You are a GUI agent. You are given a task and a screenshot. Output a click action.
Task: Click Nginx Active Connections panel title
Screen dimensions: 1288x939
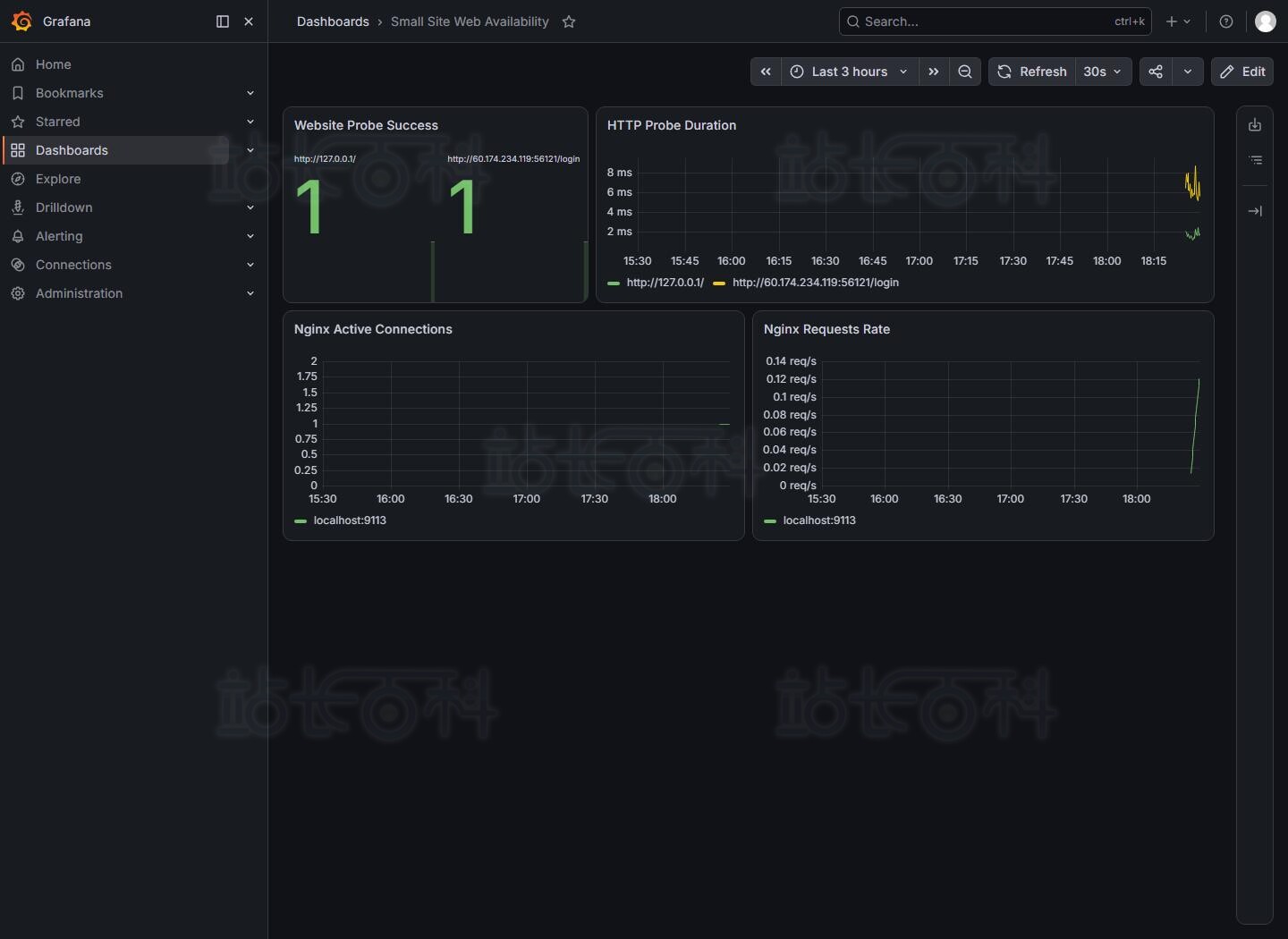click(373, 329)
